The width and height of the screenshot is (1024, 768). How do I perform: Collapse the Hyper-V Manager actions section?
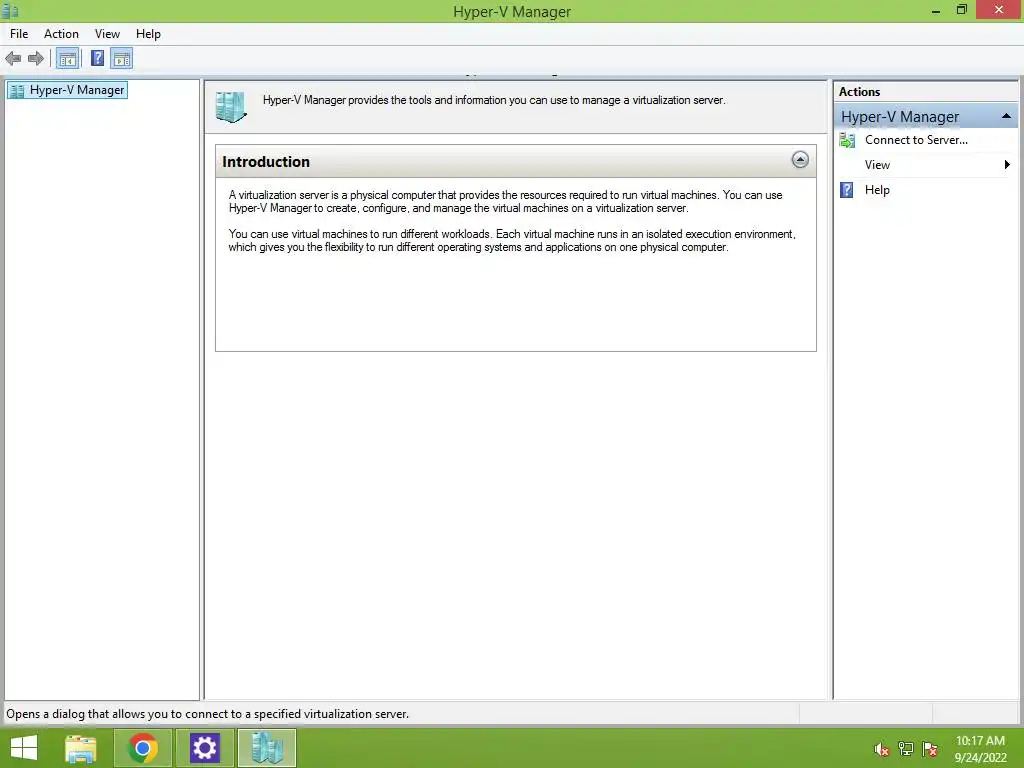pos(1006,116)
